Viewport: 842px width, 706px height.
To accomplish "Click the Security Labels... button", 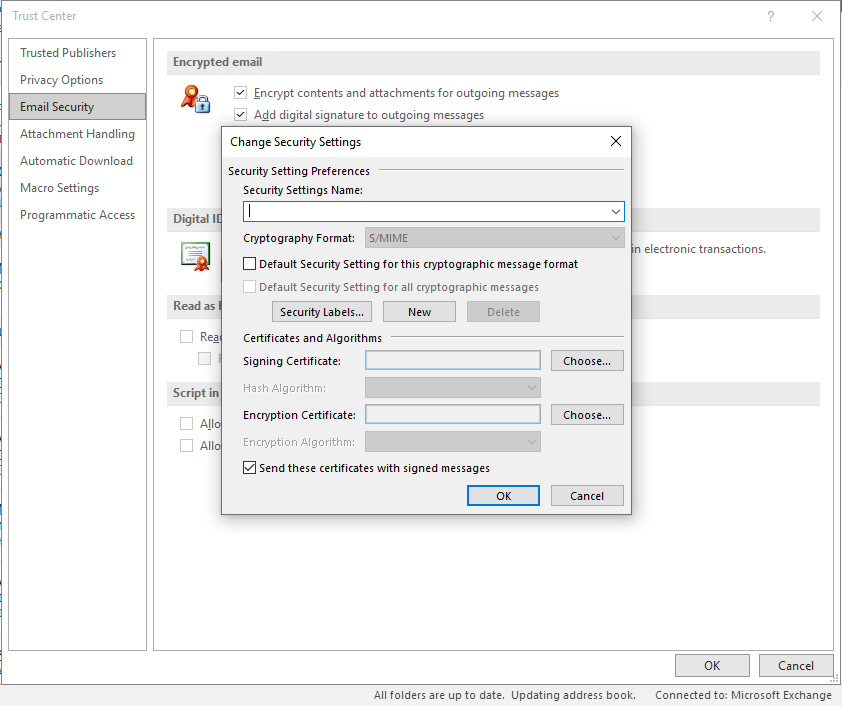I will pos(322,312).
